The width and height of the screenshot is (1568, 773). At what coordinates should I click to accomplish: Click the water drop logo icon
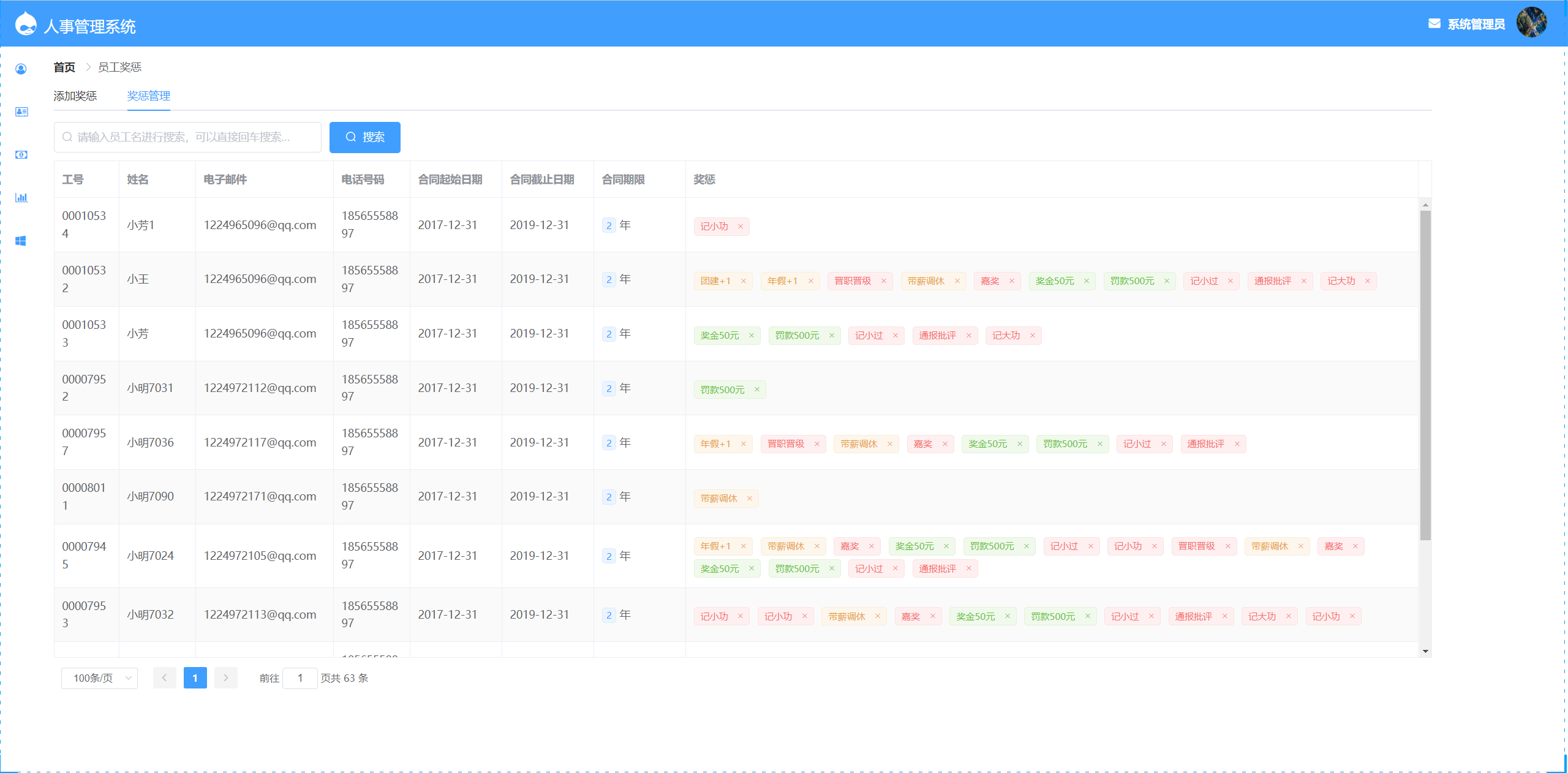(x=26, y=24)
